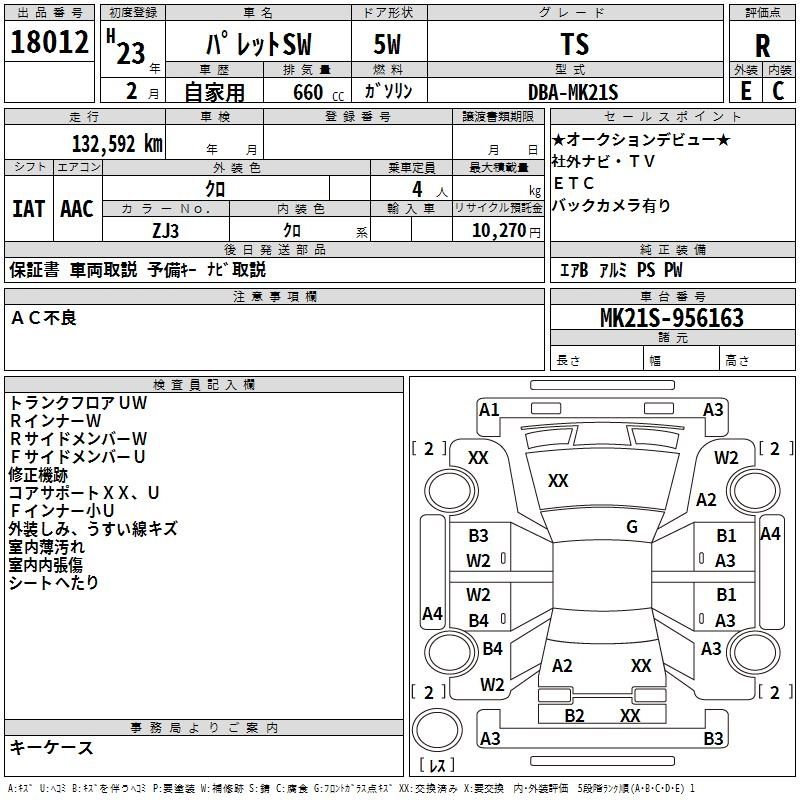This screenshot has height=800, width=800.
Task: Select seating capacity 4人
Action: click(430, 190)
